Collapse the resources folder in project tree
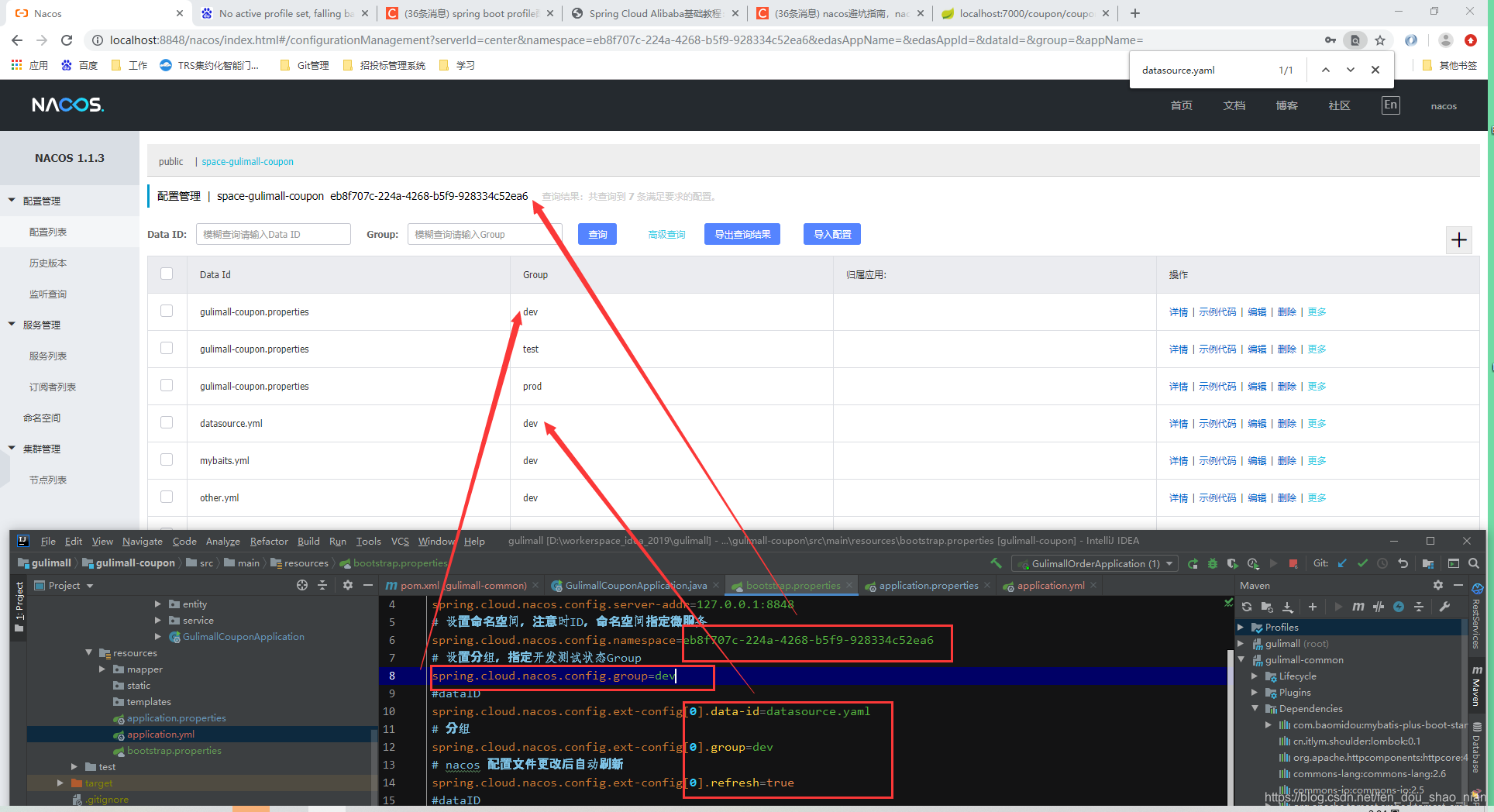The image size is (1494, 812). [89, 652]
